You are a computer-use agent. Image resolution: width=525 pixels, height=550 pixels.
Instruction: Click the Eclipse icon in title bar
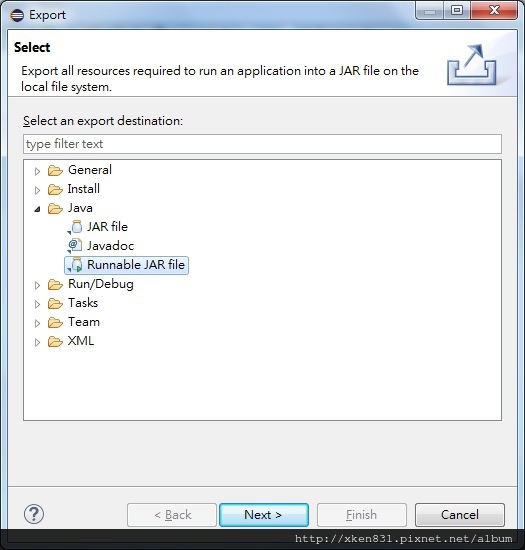pyautogui.click(x=17, y=15)
